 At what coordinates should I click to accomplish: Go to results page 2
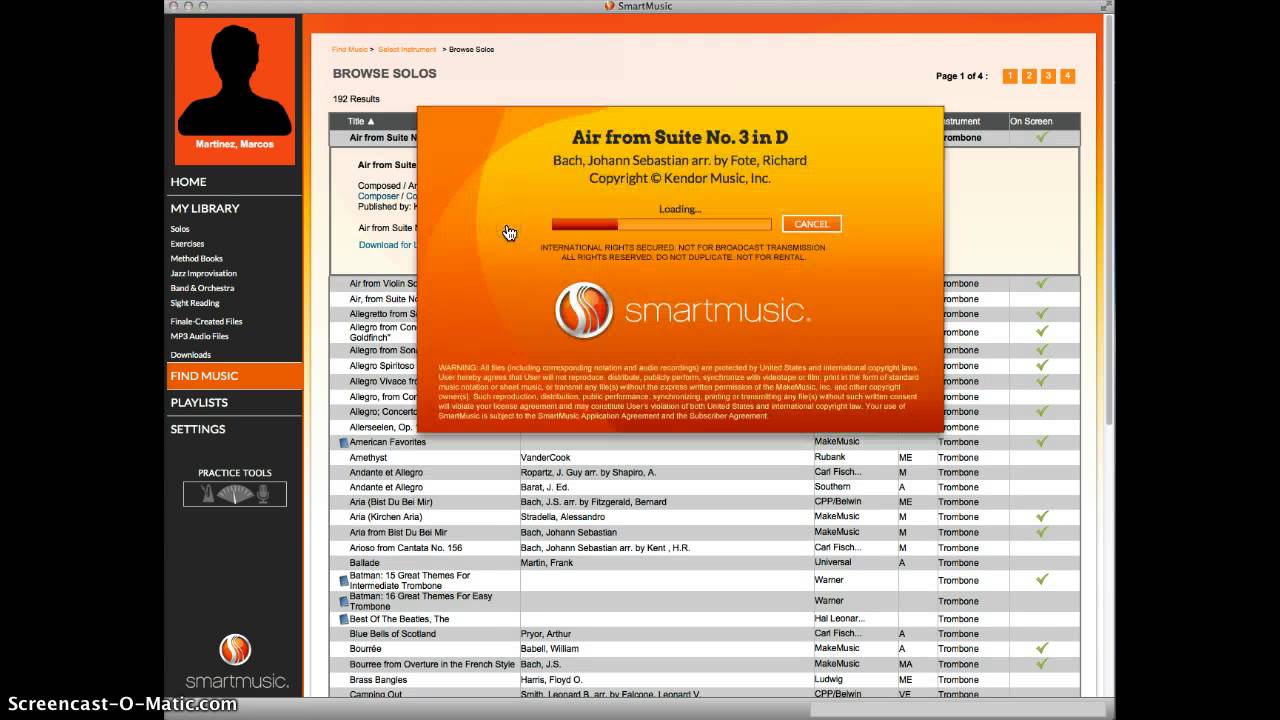(1029, 76)
